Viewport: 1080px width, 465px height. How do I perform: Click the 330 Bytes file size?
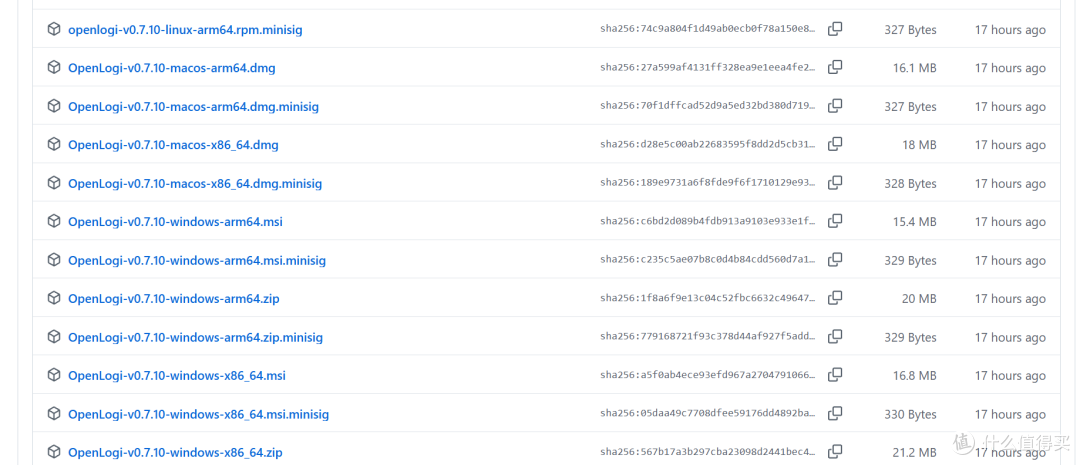[911, 415]
